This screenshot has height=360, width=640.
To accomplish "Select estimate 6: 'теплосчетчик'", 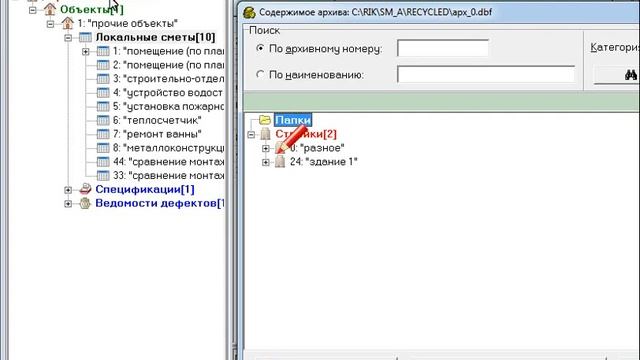I will [157, 120].
